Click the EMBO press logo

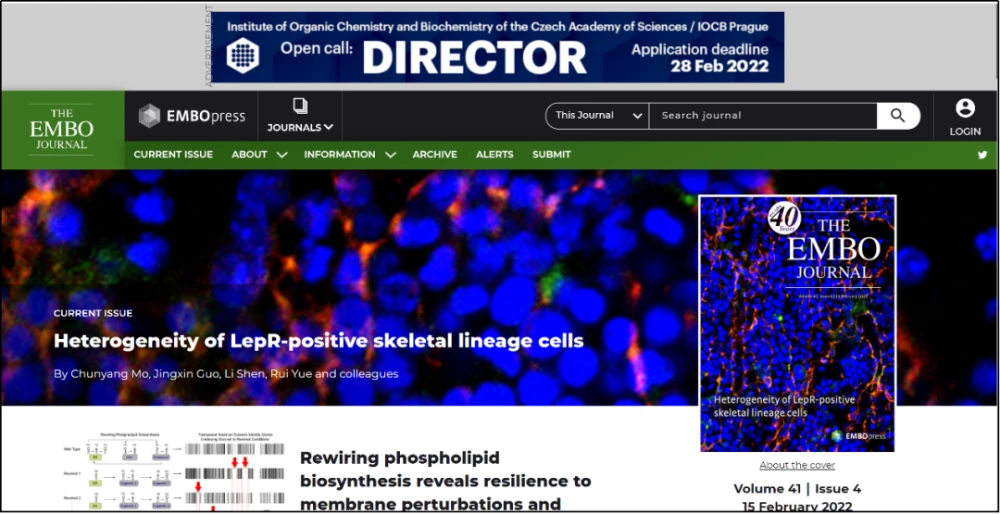[192, 116]
